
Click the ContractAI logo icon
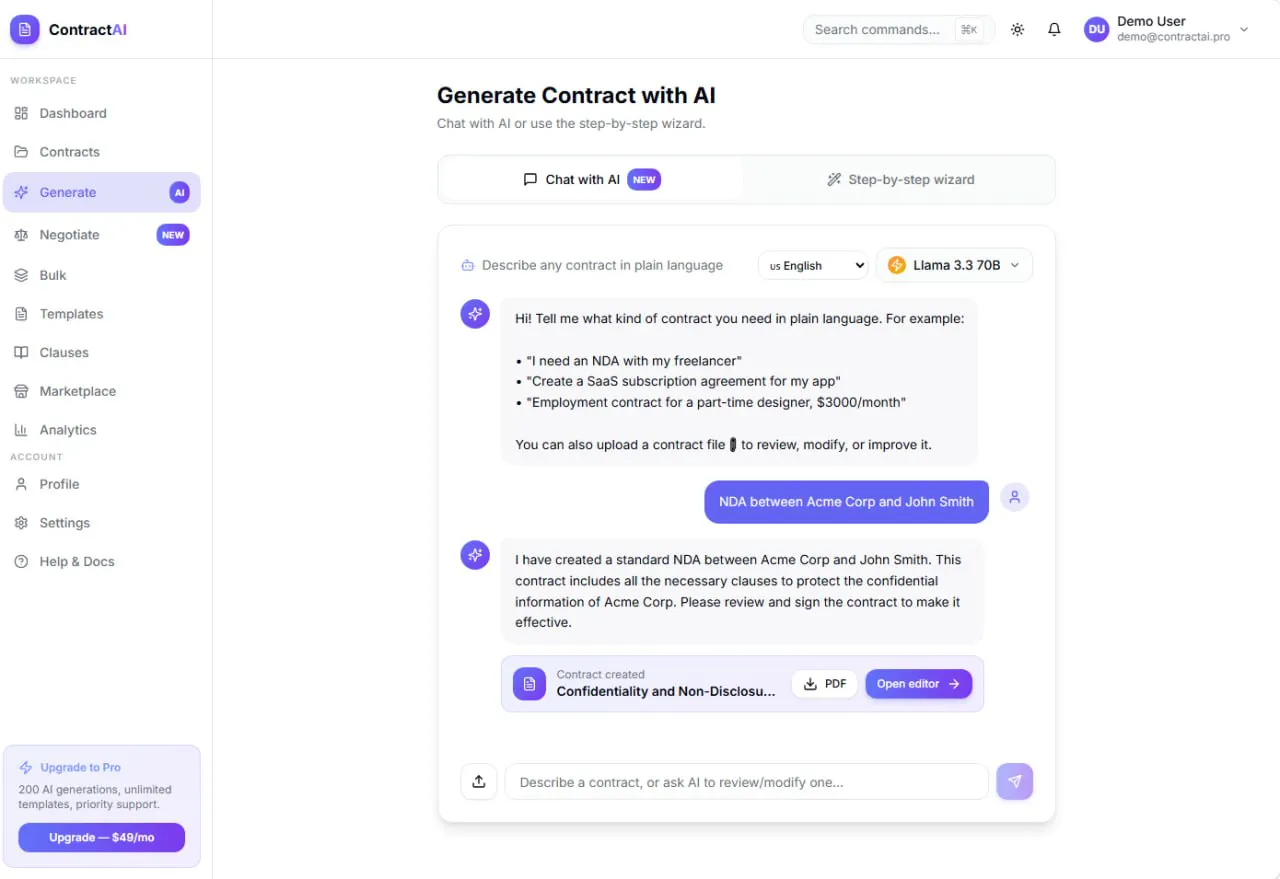25,30
